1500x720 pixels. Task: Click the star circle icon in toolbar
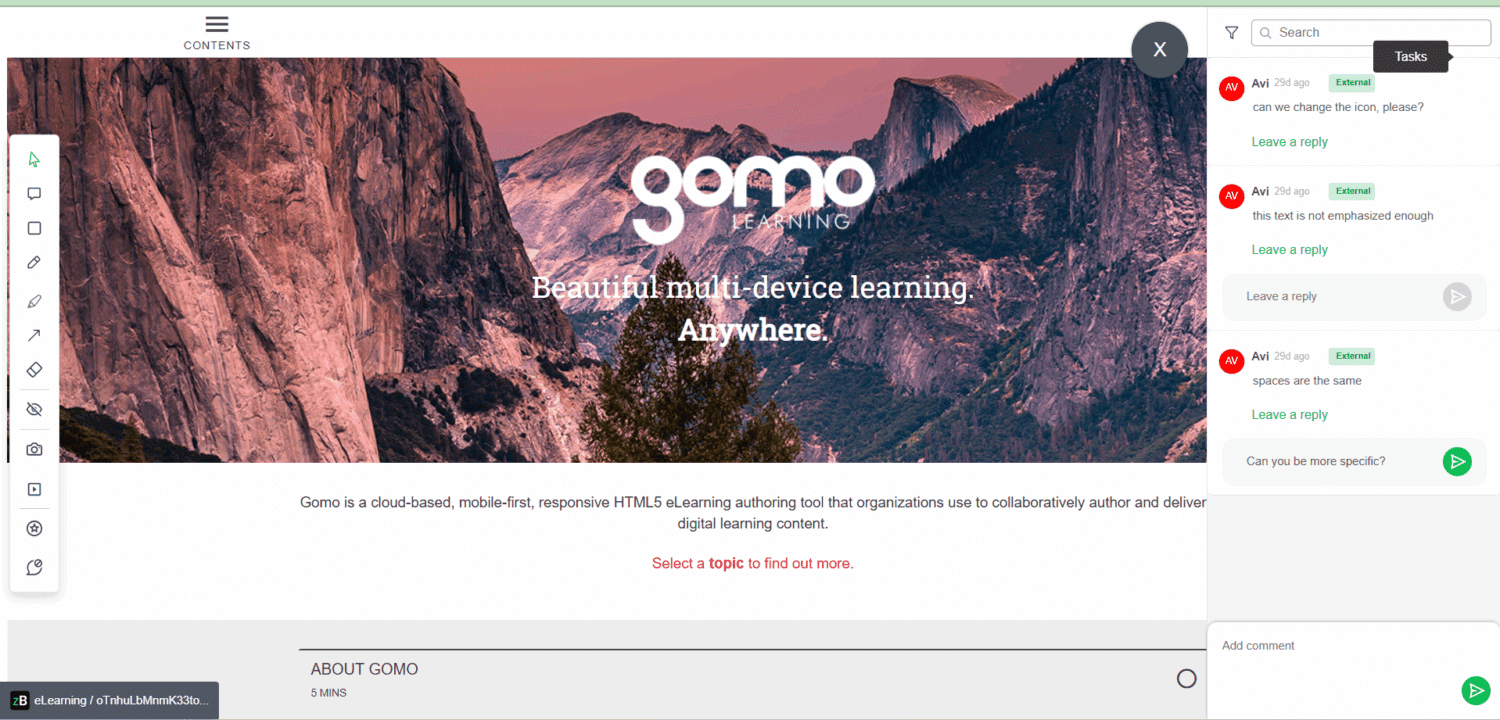34,528
